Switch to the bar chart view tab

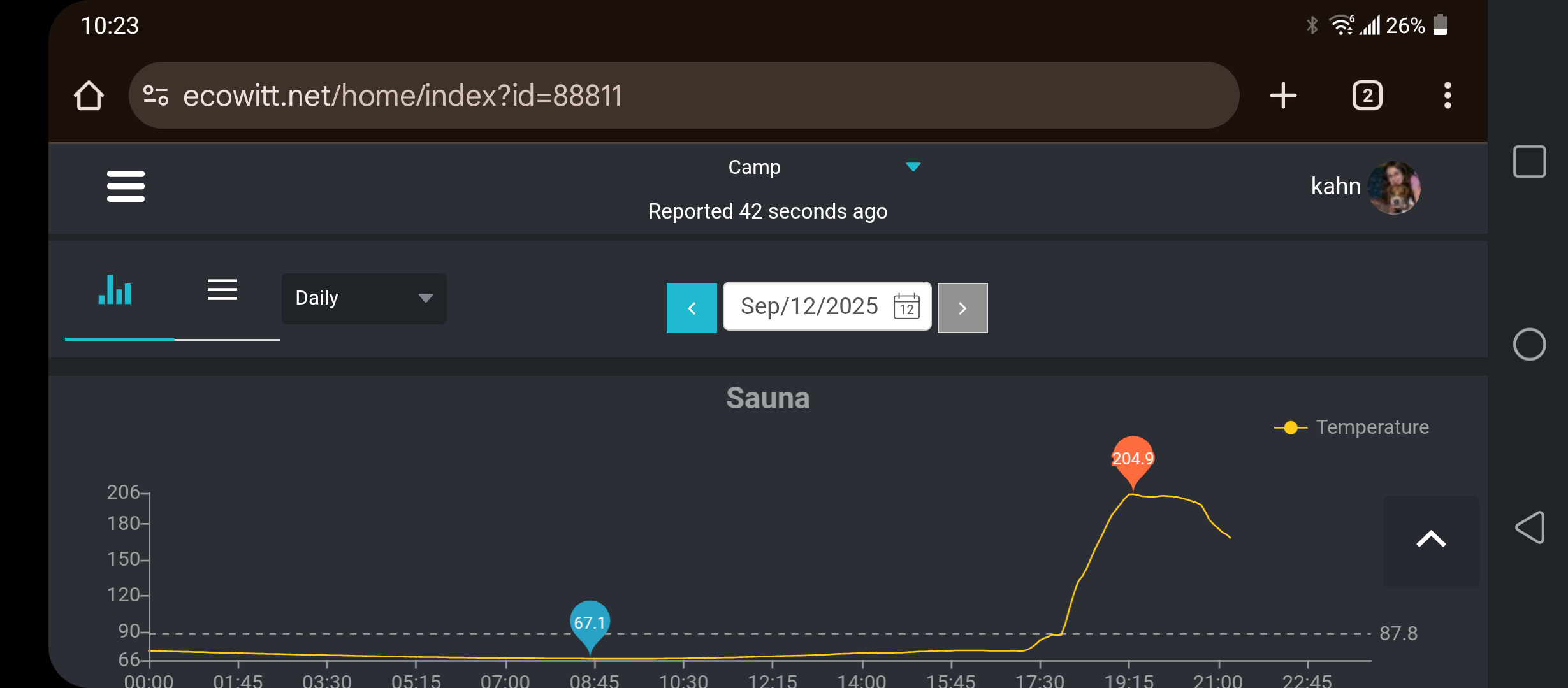(x=115, y=290)
